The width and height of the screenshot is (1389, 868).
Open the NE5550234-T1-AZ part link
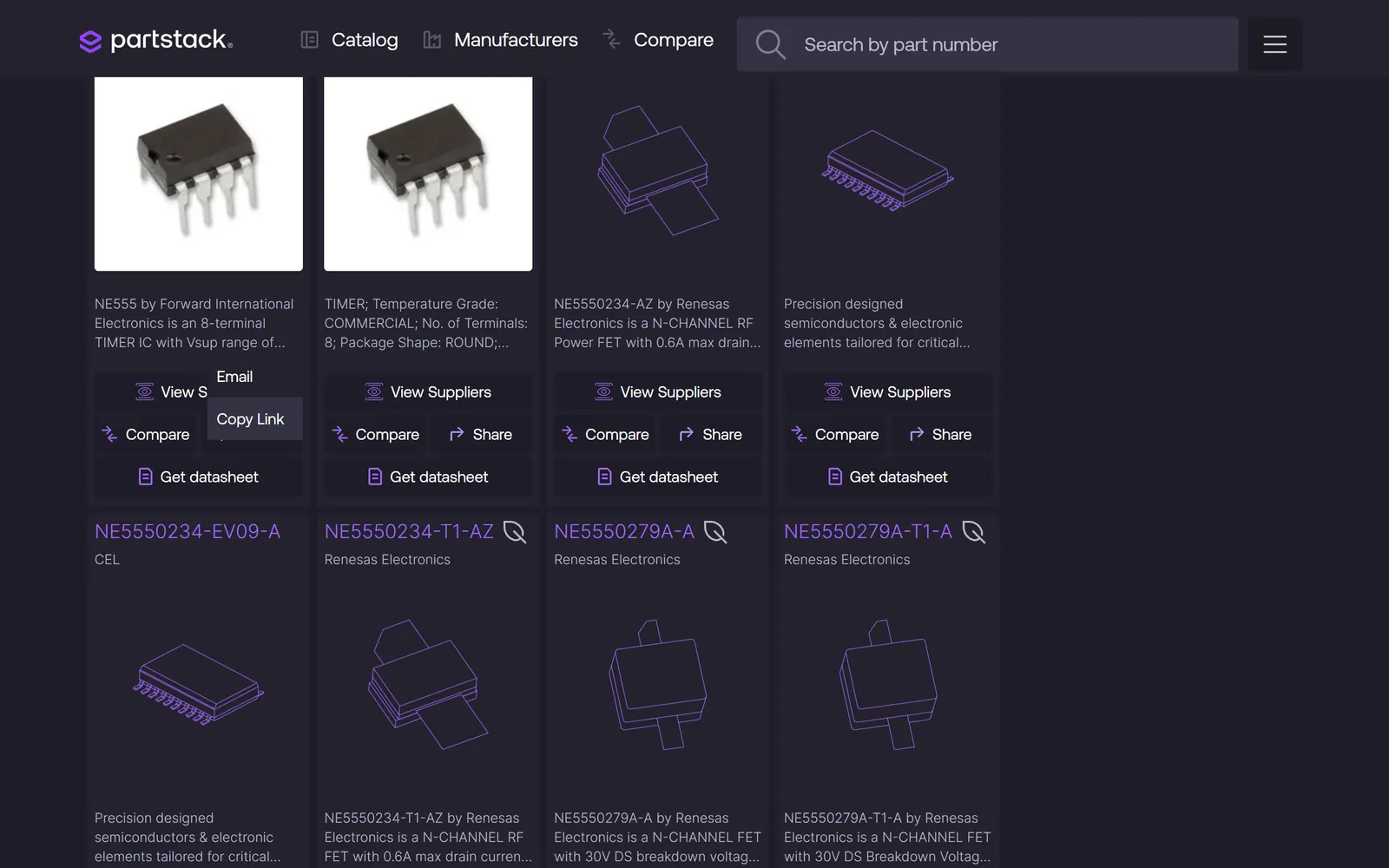(x=409, y=531)
